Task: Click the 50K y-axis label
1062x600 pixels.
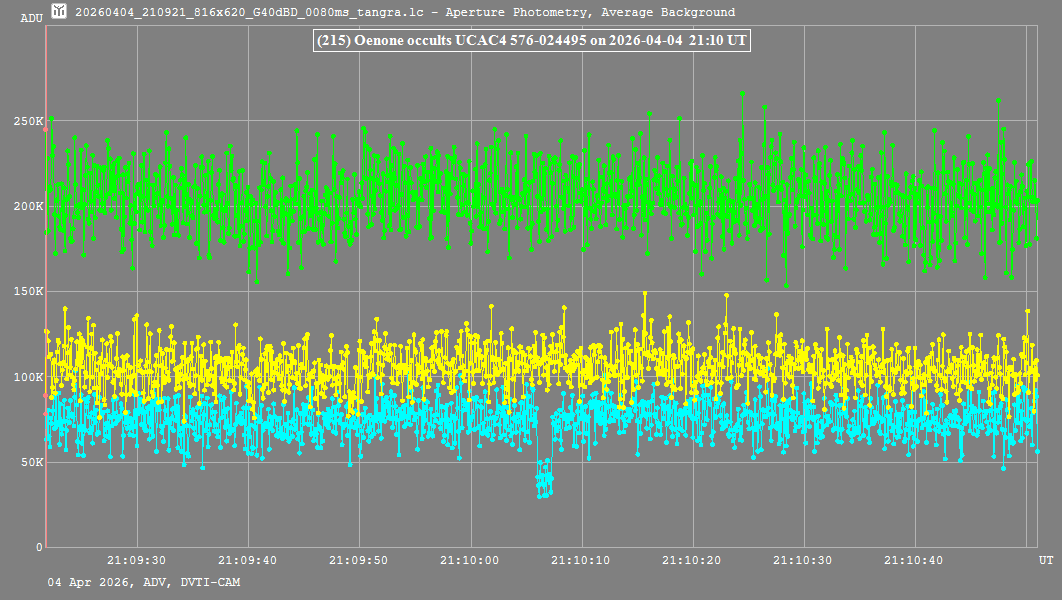Action: (x=31, y=462)
